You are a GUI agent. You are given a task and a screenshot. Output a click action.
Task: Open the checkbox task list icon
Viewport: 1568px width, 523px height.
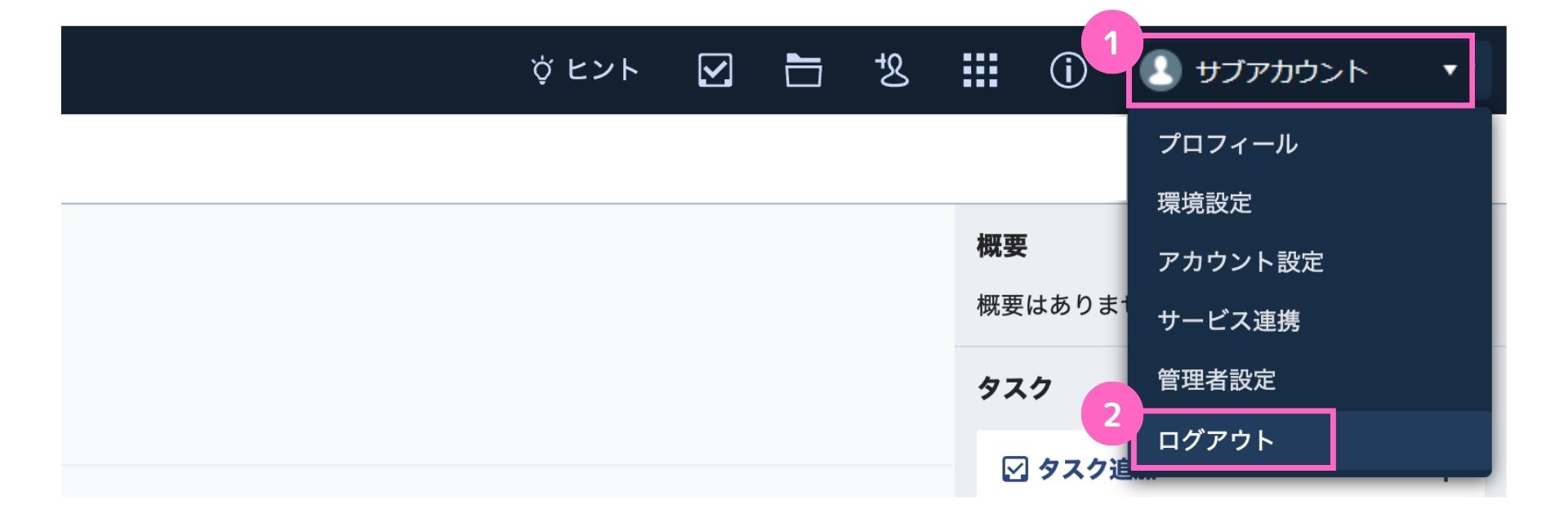pos(715,70)
